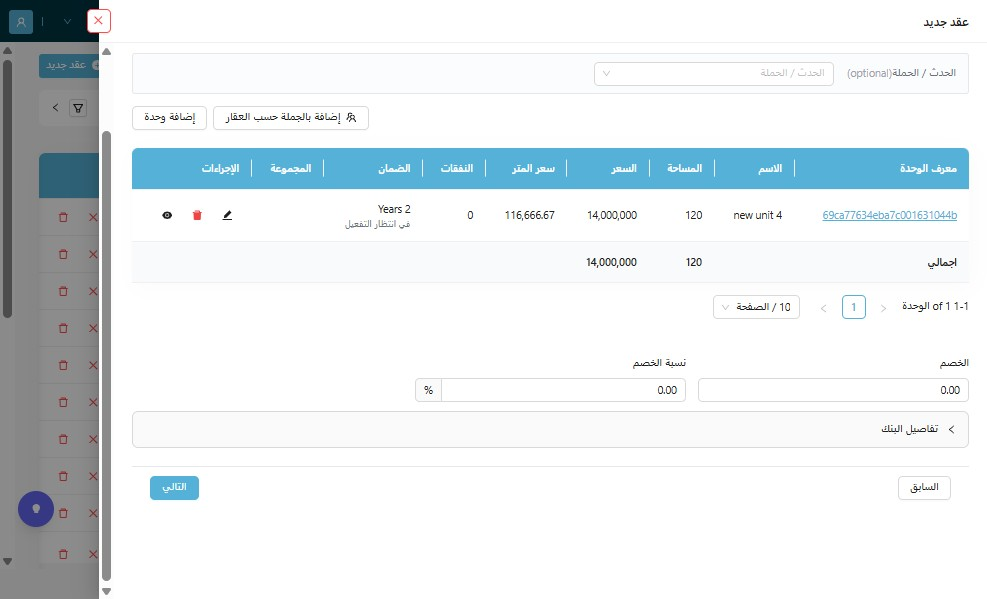Open the user profile avatar icon
Image resolution: width=987 pixels, height=599 pixels.
(x=21, y=21)
